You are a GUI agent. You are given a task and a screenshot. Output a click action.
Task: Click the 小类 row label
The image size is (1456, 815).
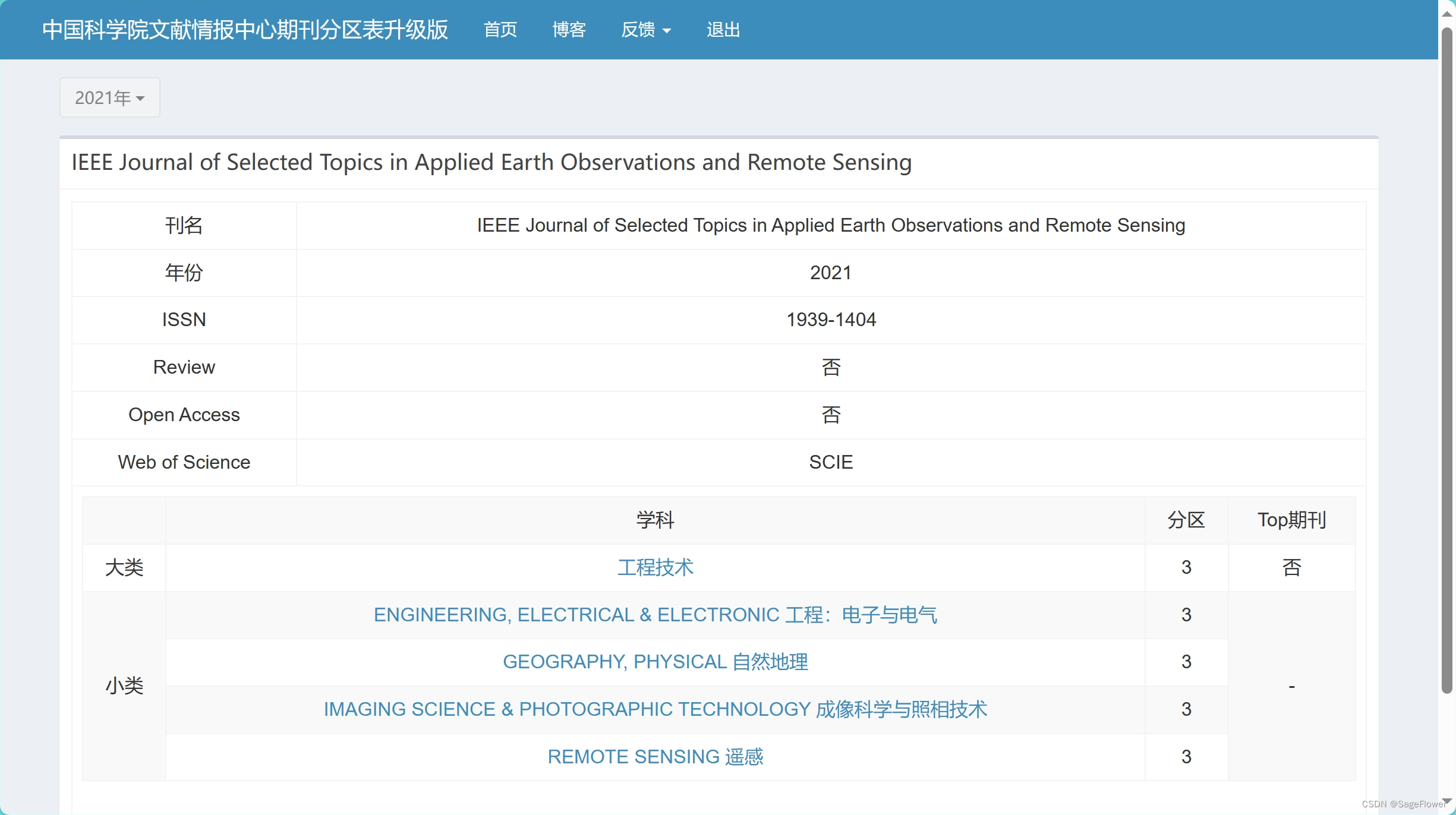tap(124, 686)
